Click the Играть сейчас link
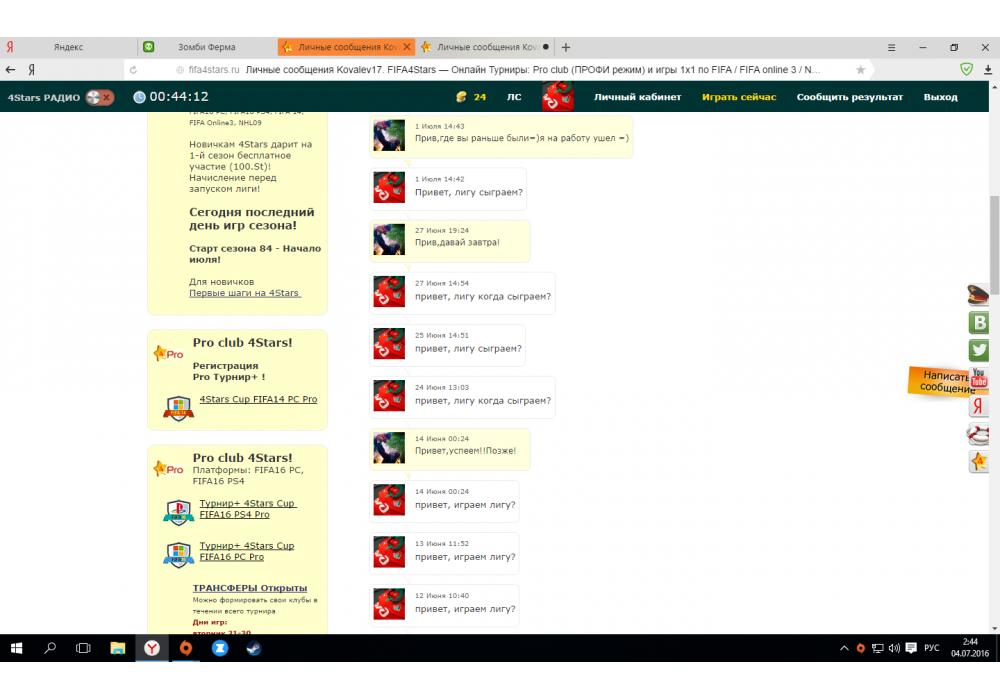This screenshot has width=1000, height=700. click(738, 97)
